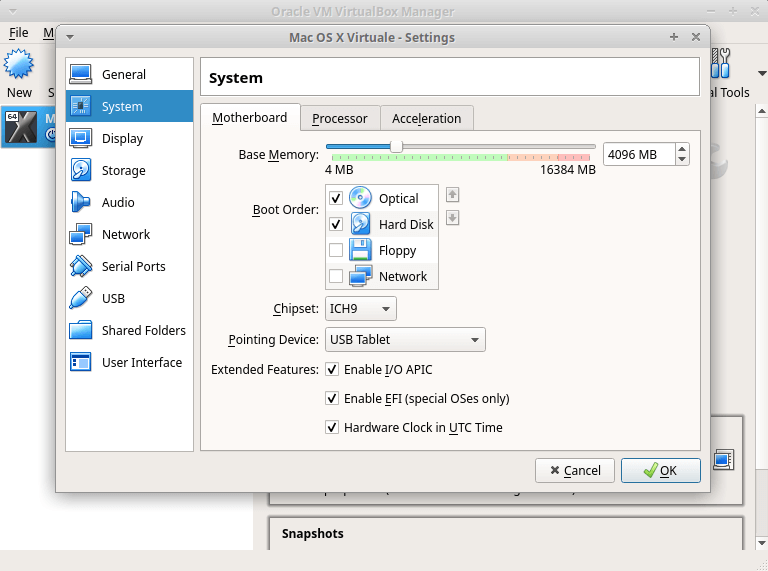Toggle Hardware Clock in UTC Time

click(x=332, y=427)
